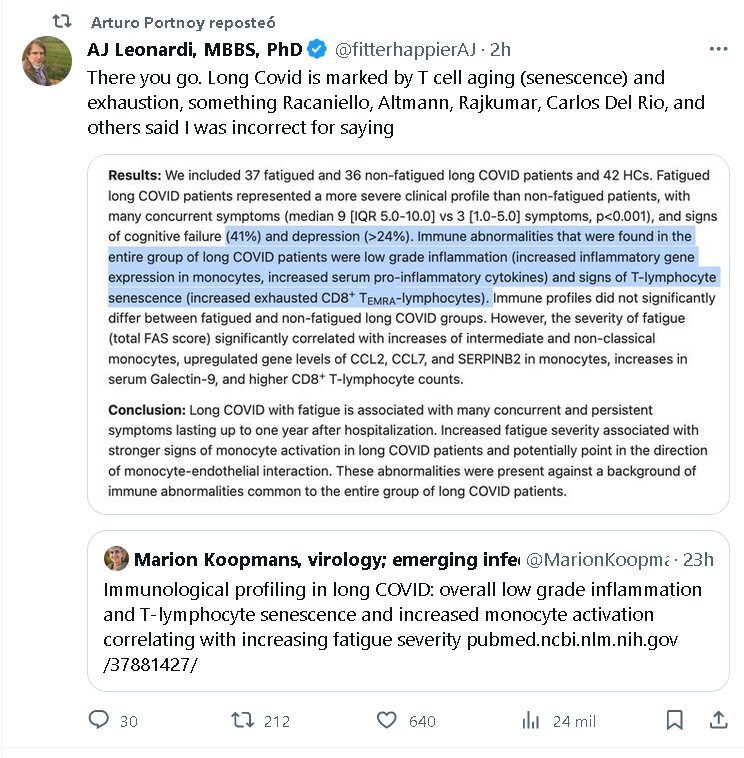Bookmark this tweet
Screen dimensions: 744x758
click(675, 720)
